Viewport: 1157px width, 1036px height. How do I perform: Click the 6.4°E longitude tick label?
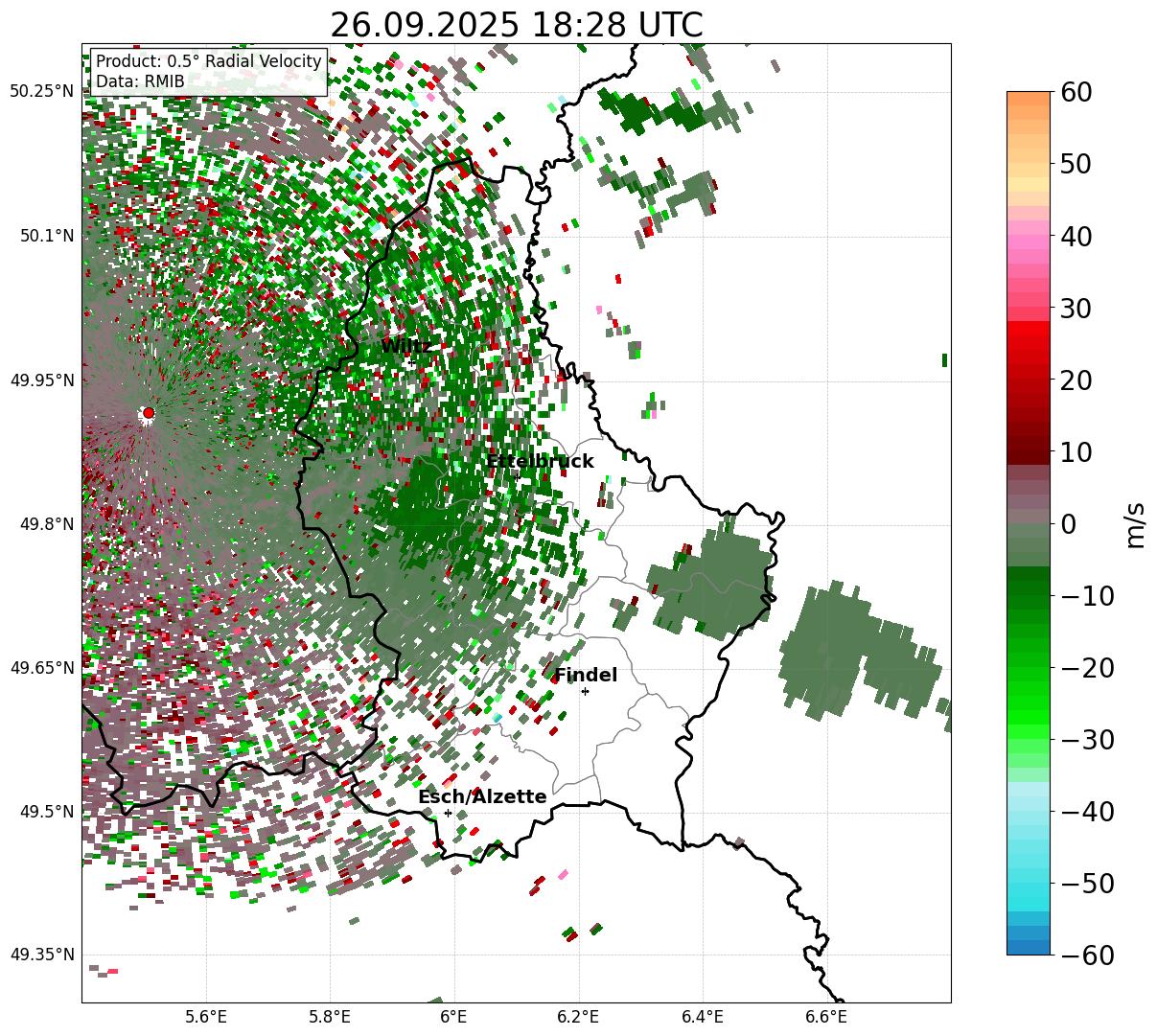[703, 1017]
